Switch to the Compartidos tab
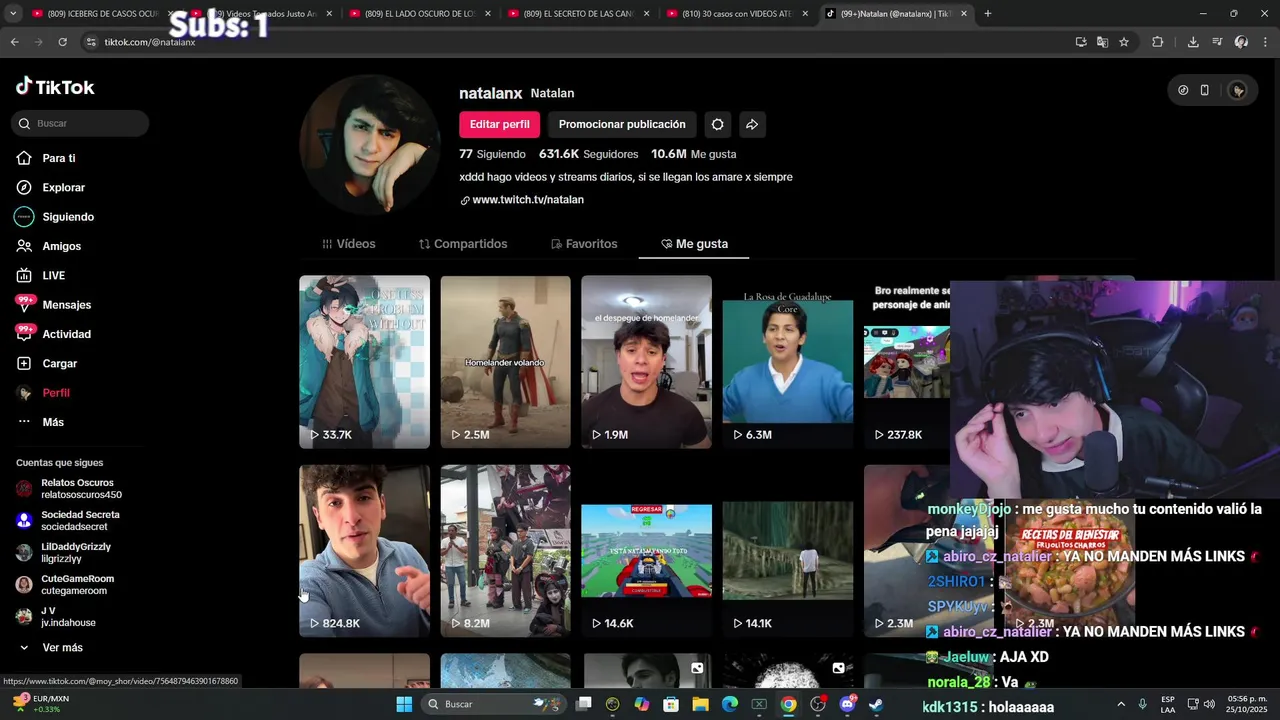1280x720 pixels. (x=463, y=244)
